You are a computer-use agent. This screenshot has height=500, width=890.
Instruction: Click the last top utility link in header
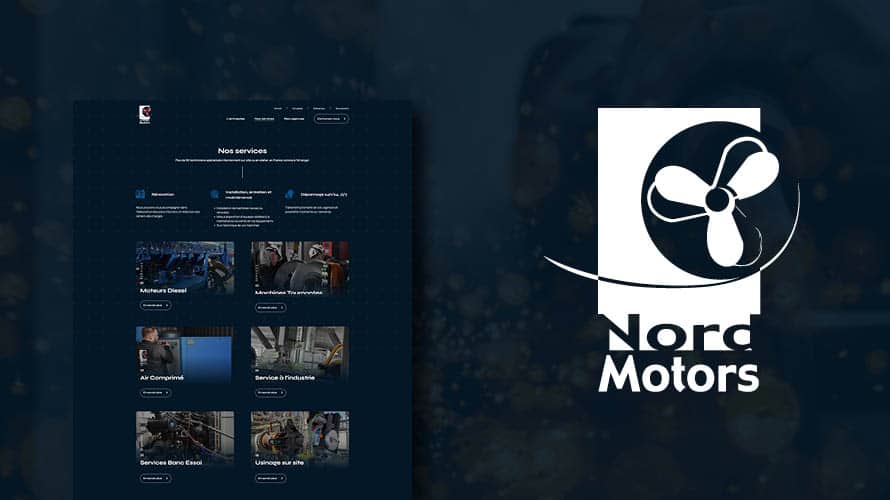point(342,108)
